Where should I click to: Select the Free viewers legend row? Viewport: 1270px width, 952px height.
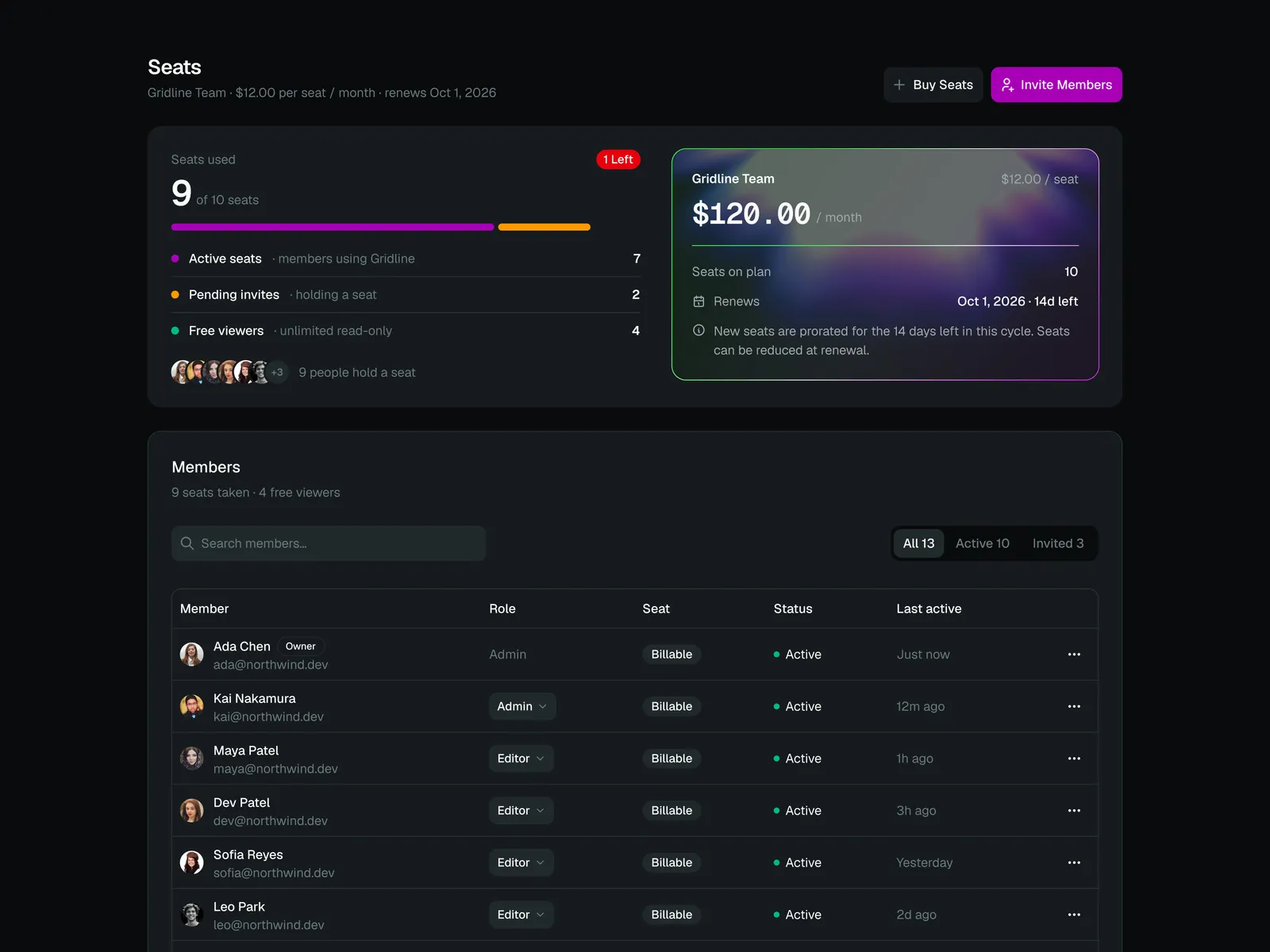(x=406, y=331)
